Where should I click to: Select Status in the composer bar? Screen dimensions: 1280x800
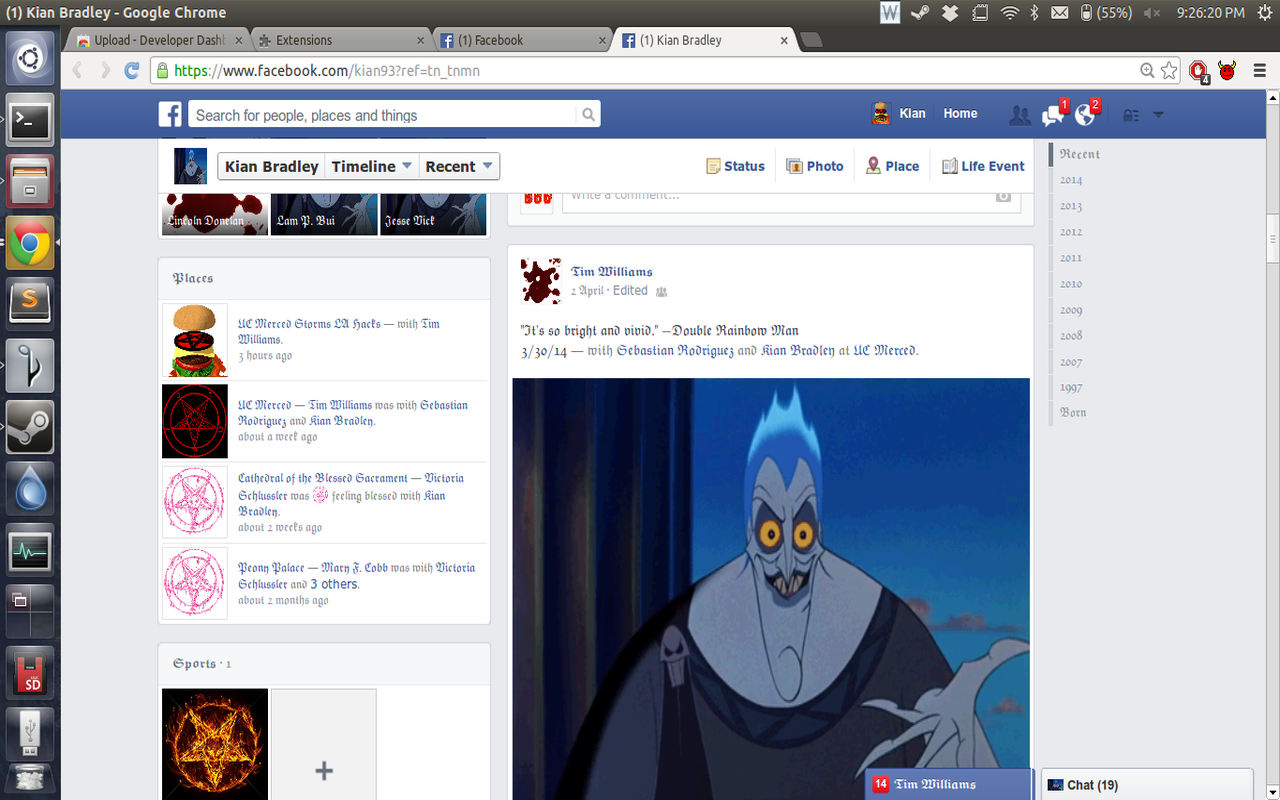(735, 166)
